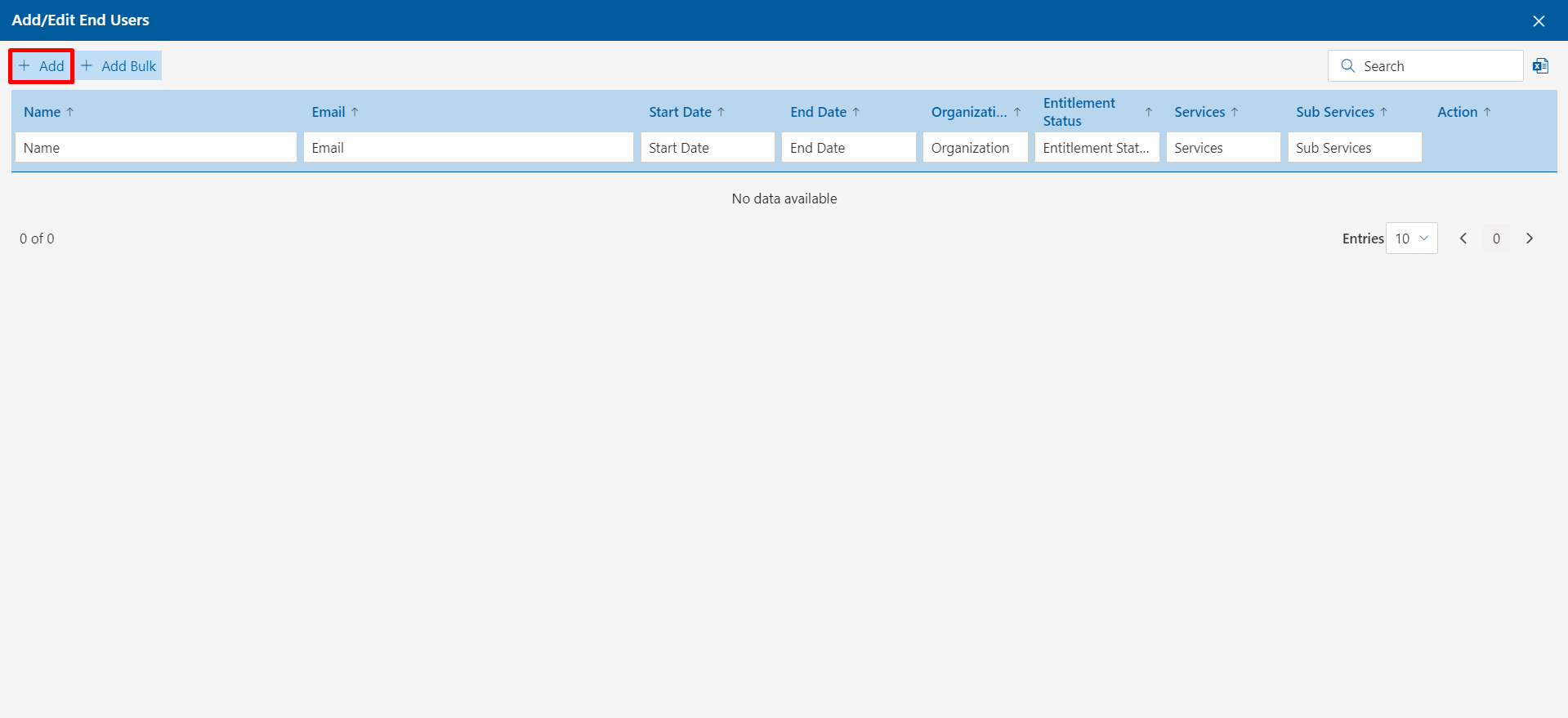Click the End Date filter field
This screenshot has height=718, width=1568.
[x=849, y=148]
